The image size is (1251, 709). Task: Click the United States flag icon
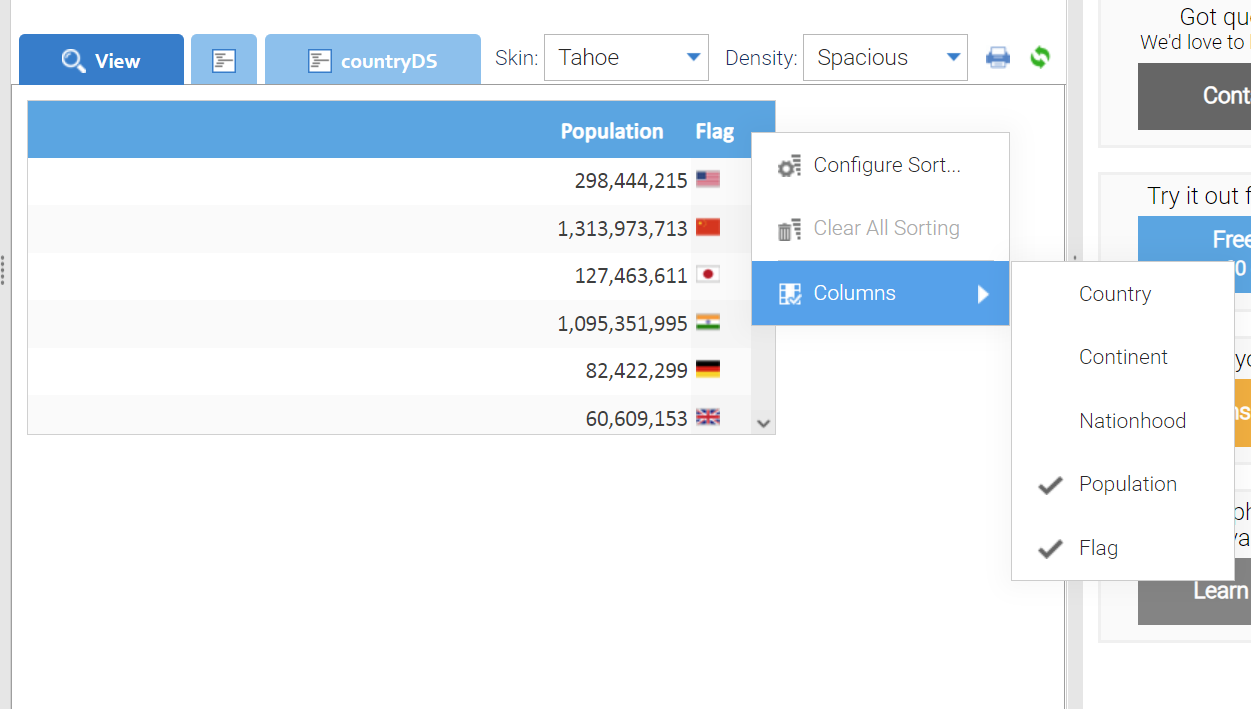coord(708,180)
